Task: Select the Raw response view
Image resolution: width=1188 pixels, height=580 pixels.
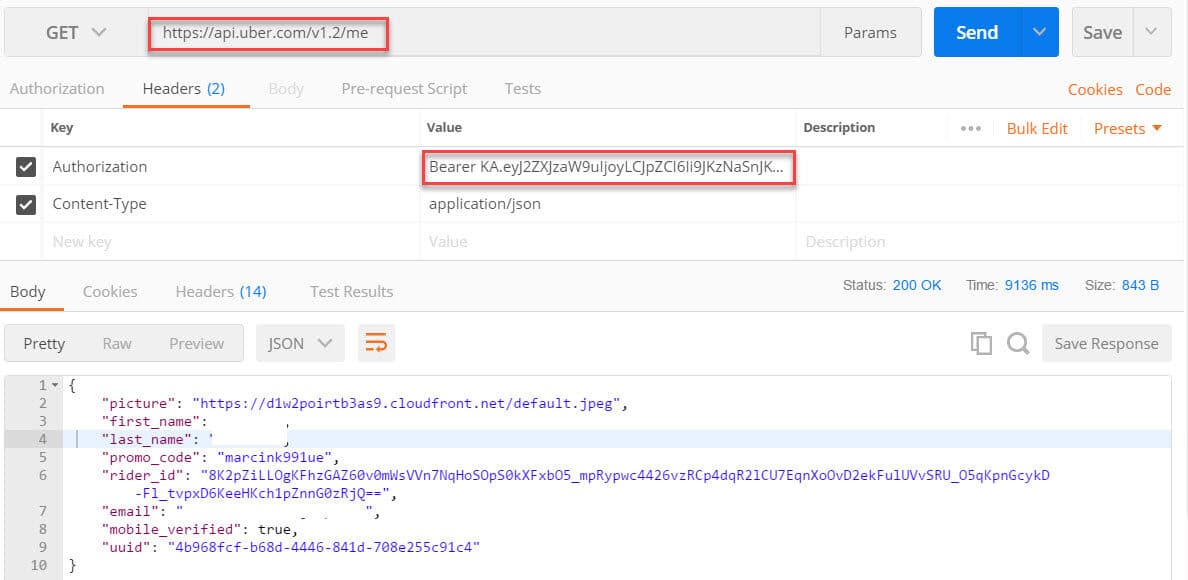Action: (117, 343)
